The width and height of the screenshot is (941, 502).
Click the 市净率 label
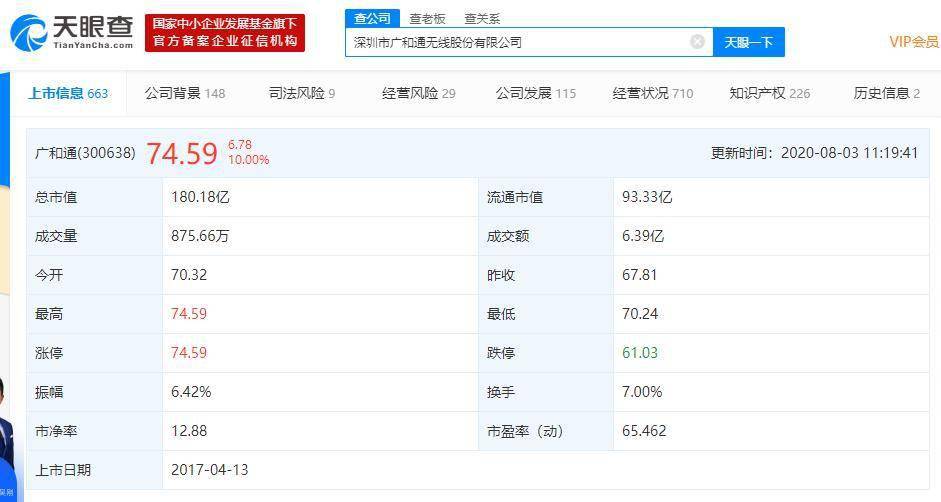[56, 431]
